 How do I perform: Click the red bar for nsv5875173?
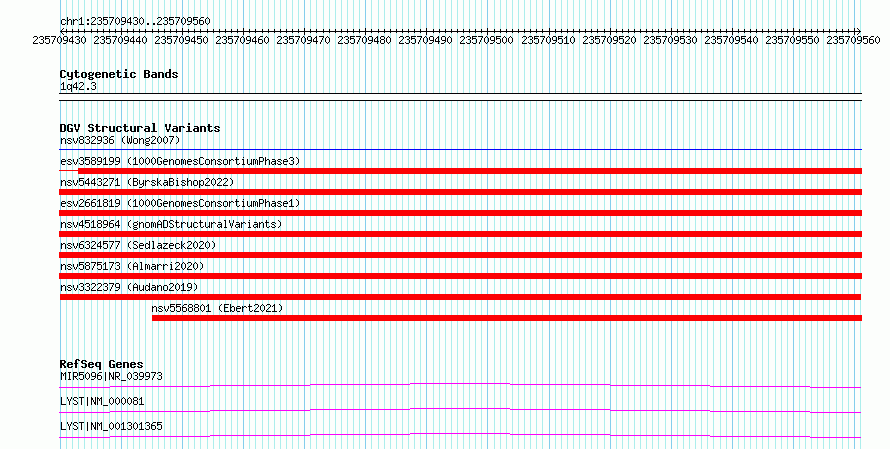[460, 276]
